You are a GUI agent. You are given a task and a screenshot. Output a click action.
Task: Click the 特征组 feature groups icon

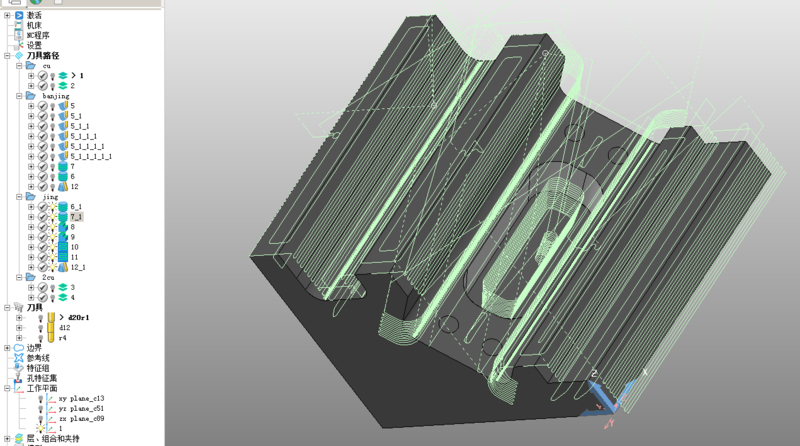point(19,367)
